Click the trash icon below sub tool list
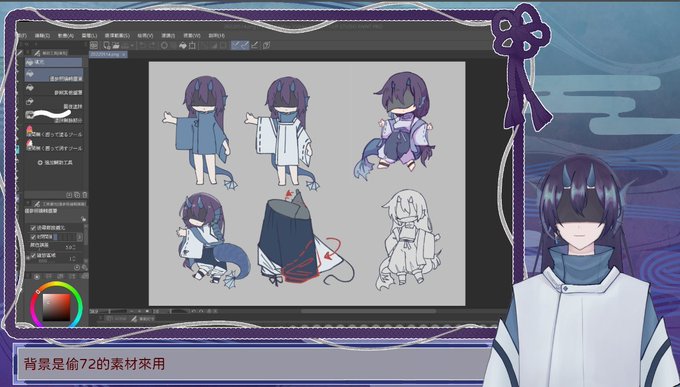This screenshot has width=680, height=387. click(x=85, y=195)
